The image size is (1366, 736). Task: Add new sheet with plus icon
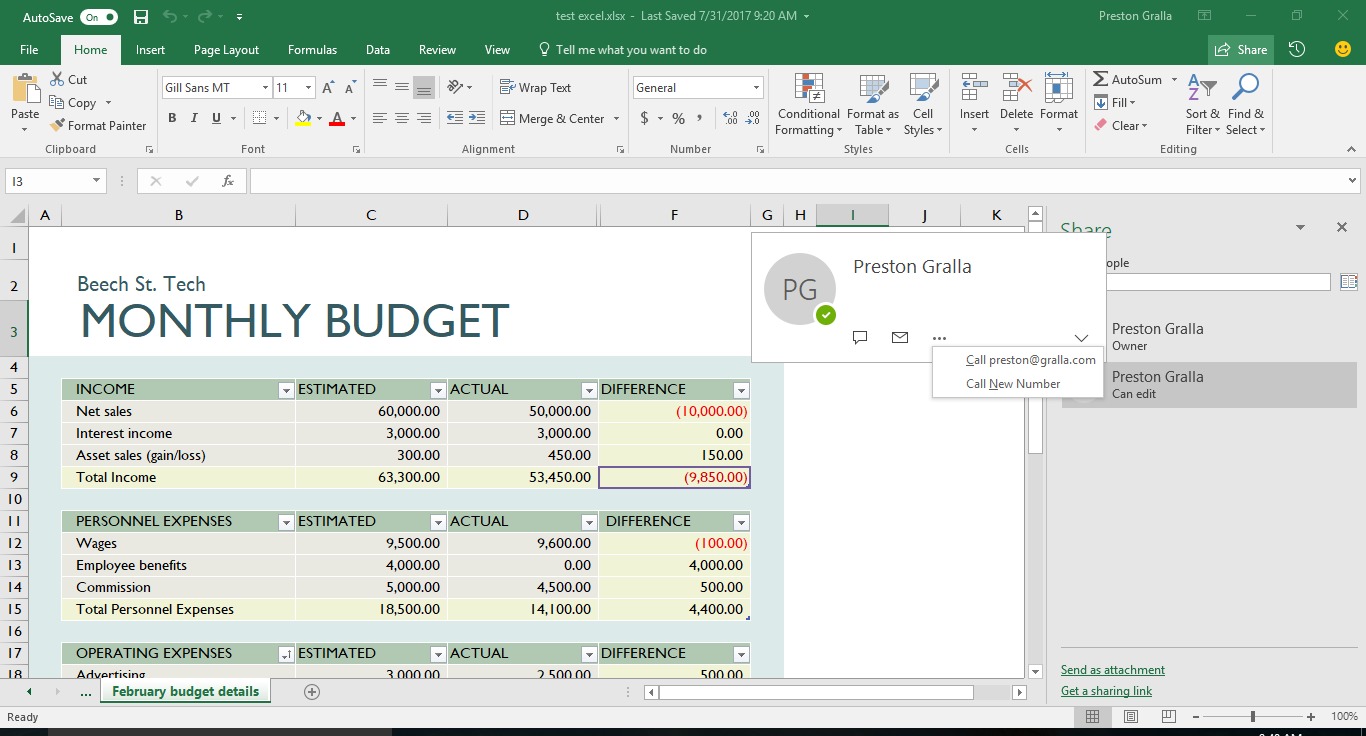pos(312,691)
